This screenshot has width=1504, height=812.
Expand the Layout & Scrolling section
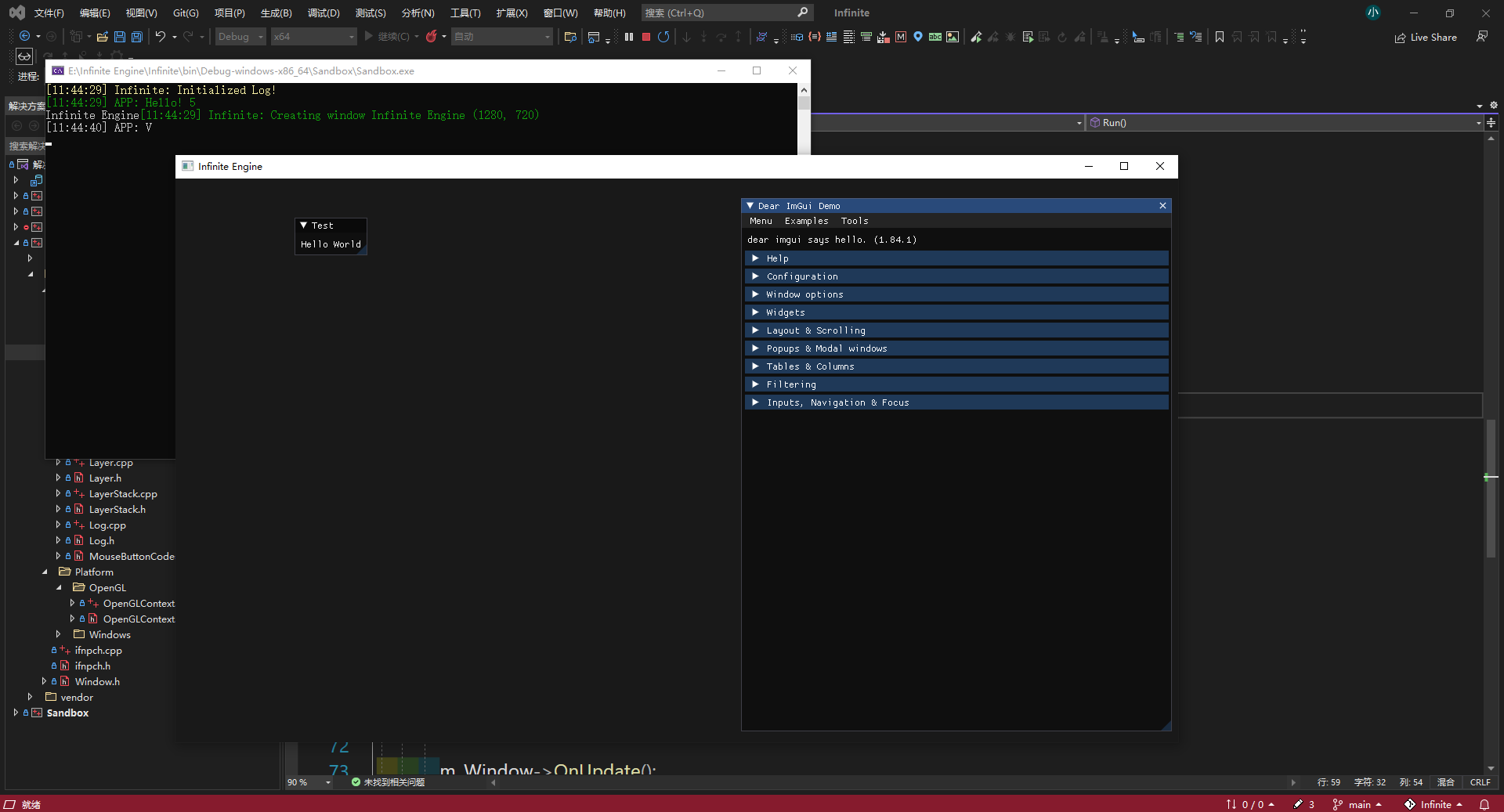point(956,330)
